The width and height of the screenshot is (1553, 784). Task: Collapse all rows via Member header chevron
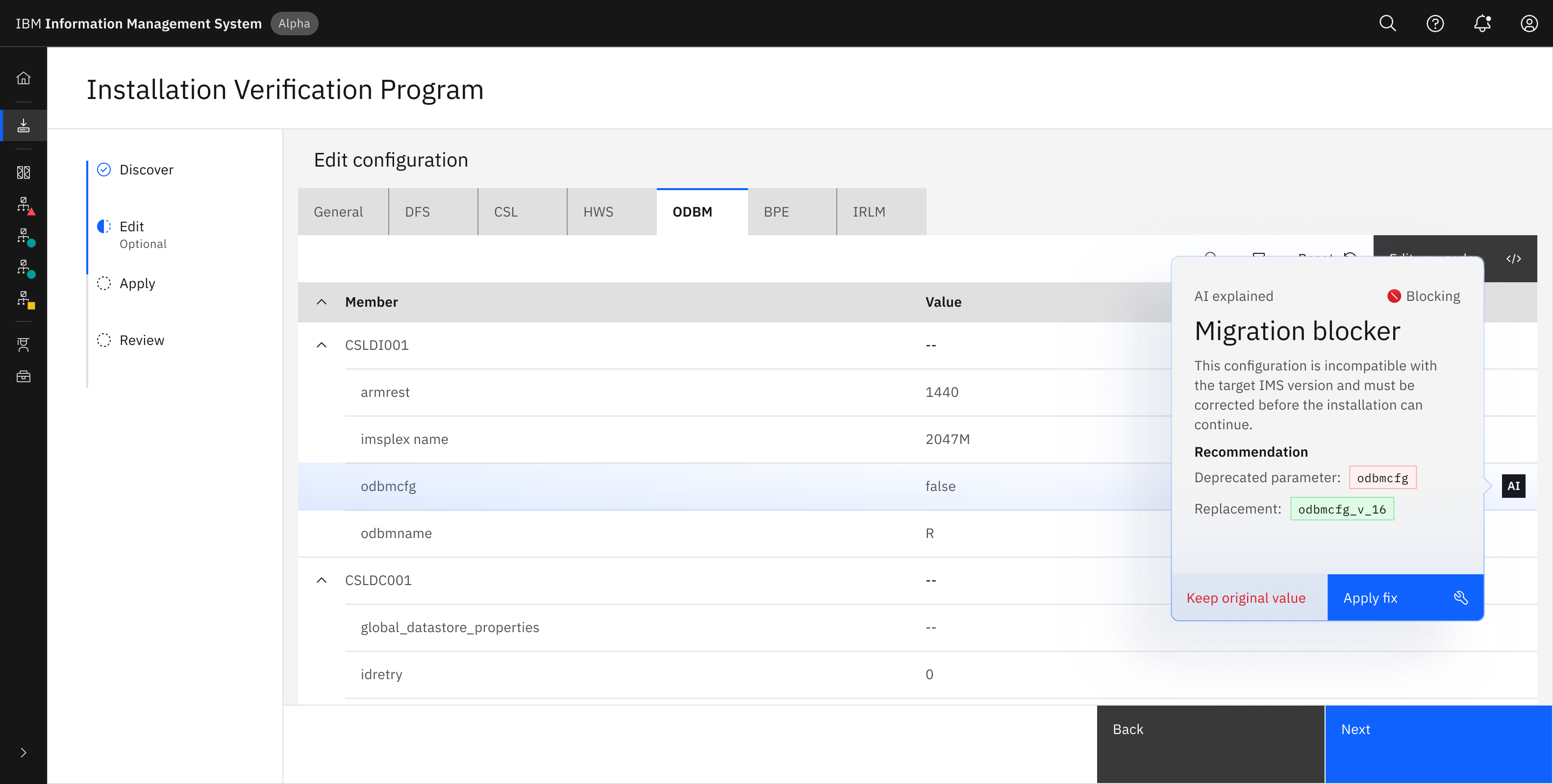(x=321, y=302)
